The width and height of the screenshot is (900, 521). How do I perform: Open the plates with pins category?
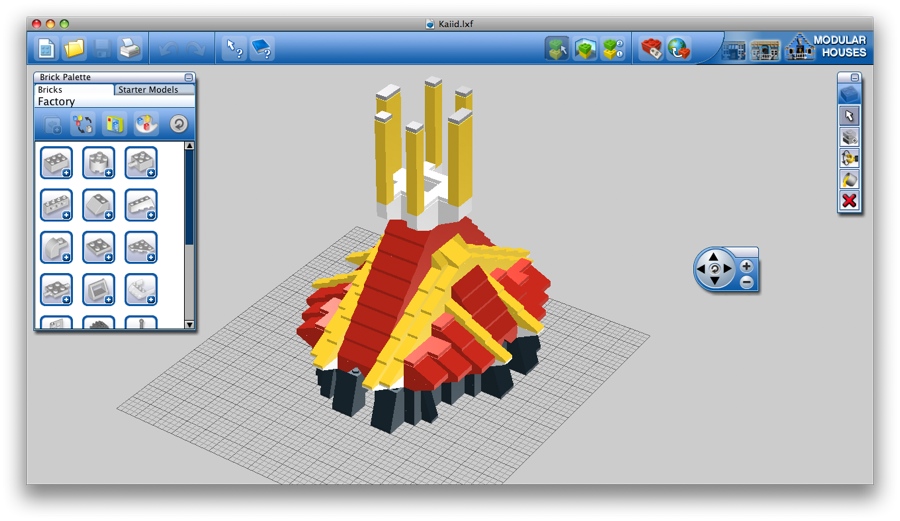point(56,290)
